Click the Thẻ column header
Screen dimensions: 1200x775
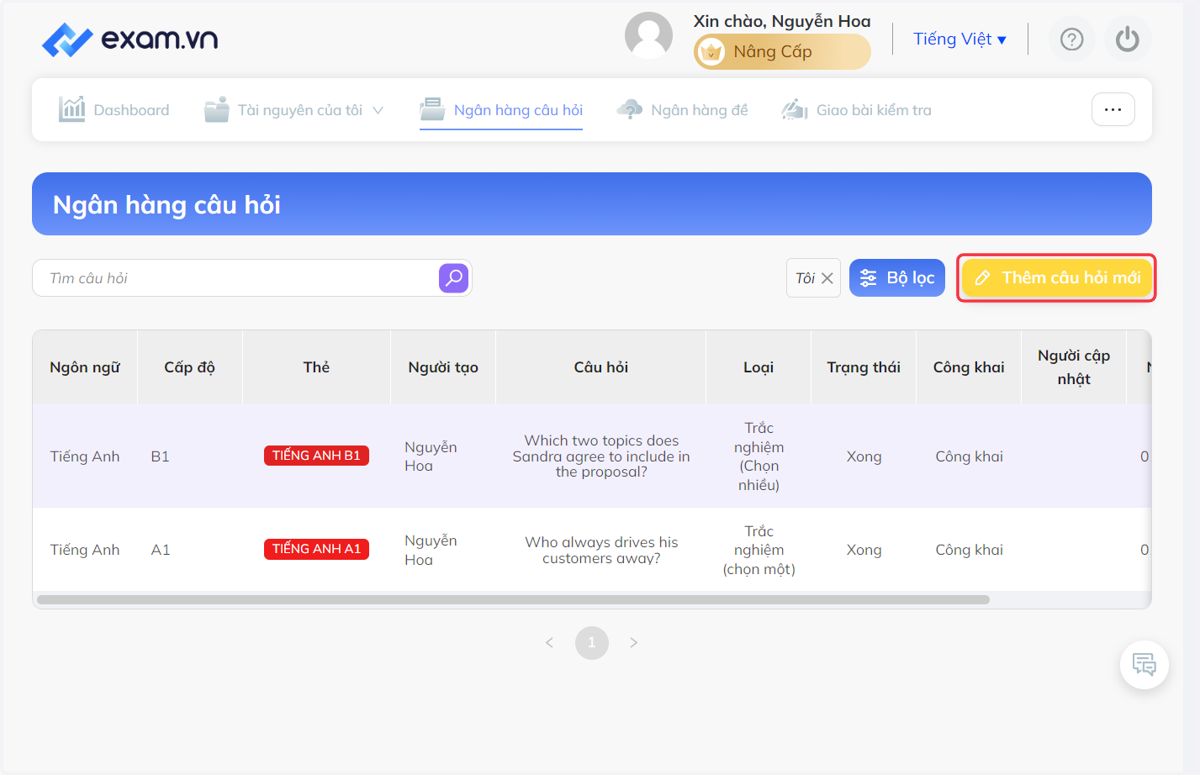pos(316,367)
